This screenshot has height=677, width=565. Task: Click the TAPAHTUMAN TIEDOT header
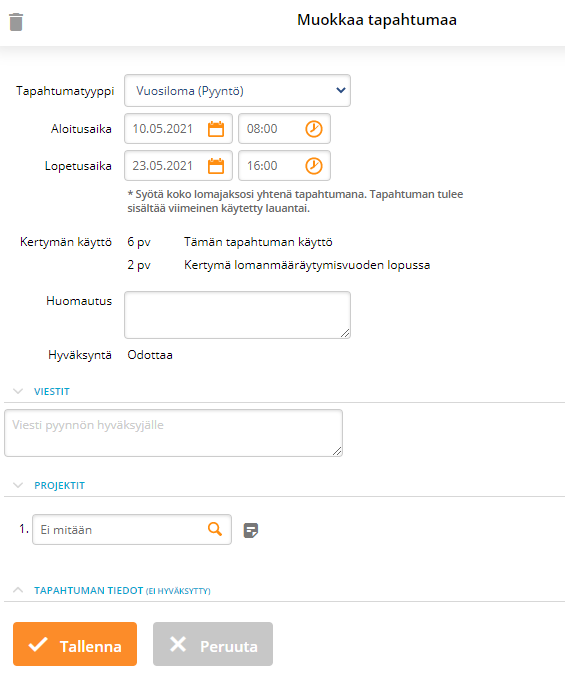pyautogui.click(x=122, y=591)
